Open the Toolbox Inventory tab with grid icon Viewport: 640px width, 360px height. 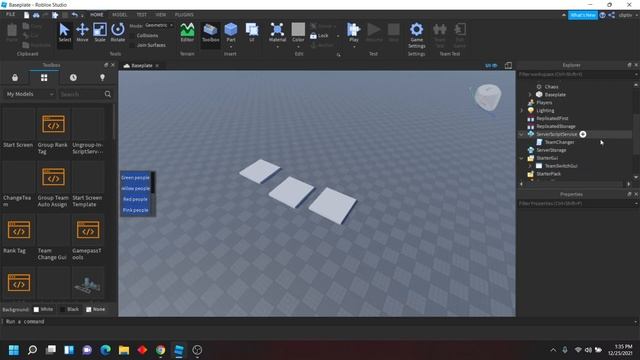point(44,78)
